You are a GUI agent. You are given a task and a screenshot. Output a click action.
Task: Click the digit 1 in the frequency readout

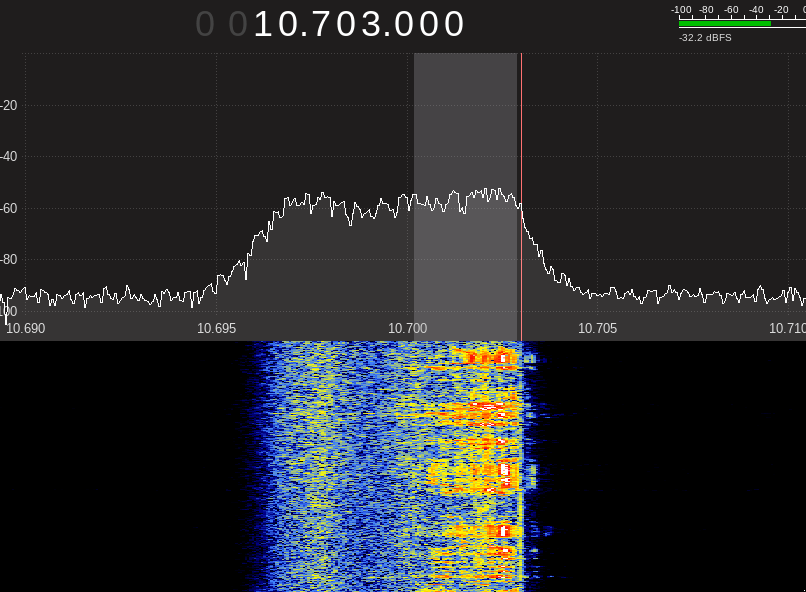point(264,24)
